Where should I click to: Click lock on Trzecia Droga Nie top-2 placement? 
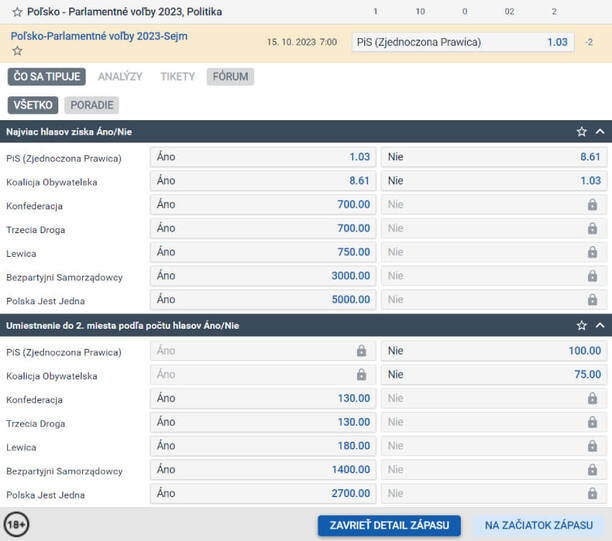(592, 422)
